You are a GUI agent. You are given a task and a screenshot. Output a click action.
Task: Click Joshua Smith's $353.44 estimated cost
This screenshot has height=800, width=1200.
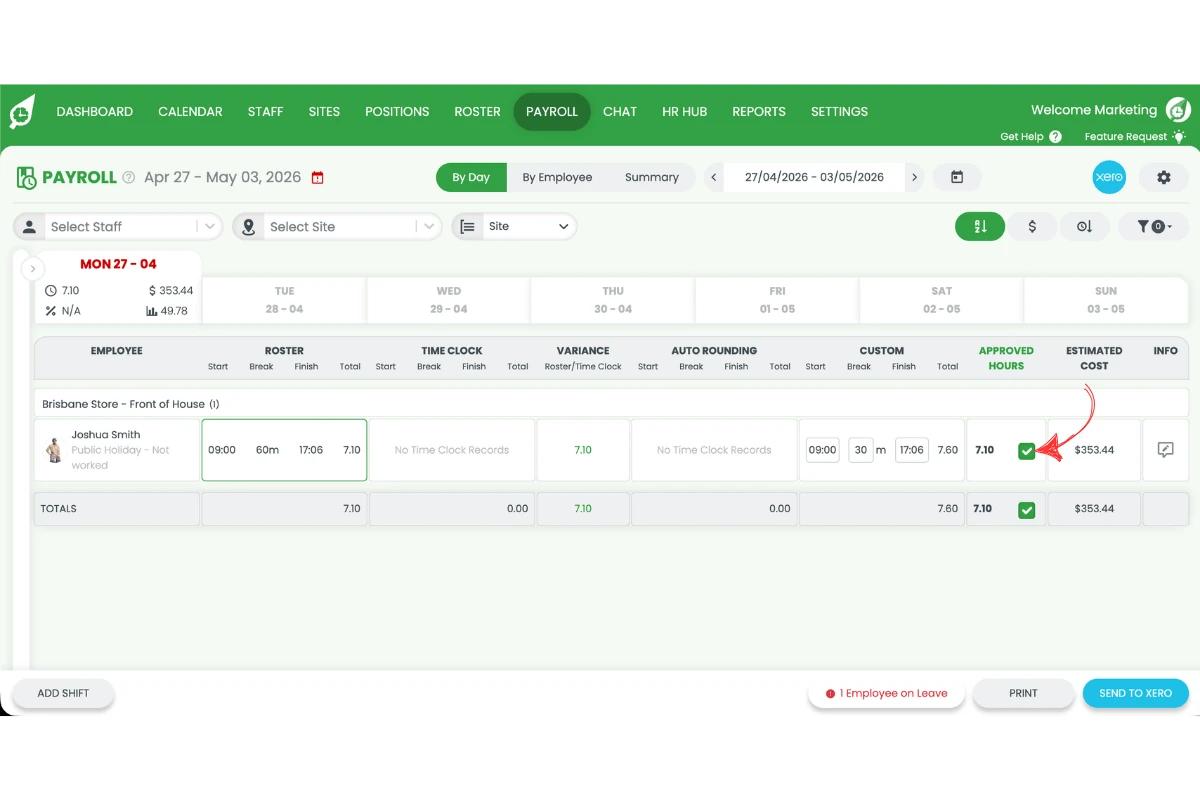1094,450
